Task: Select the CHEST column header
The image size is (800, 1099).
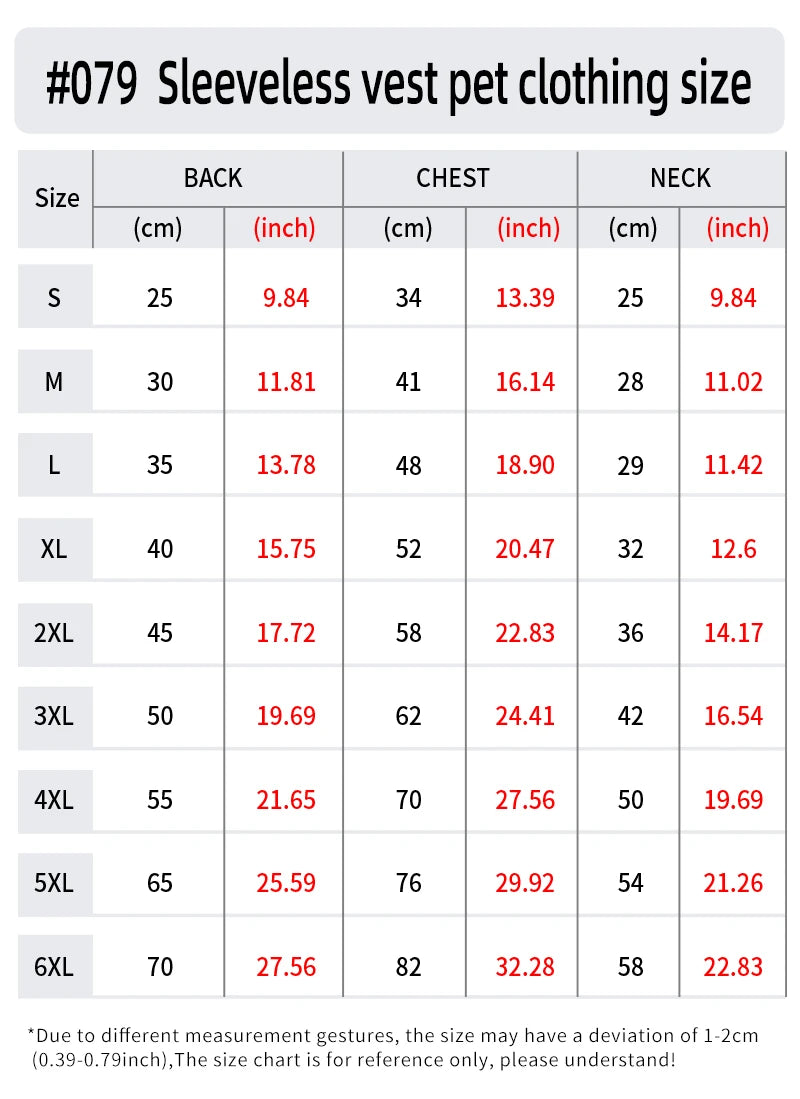Action: 453,178
